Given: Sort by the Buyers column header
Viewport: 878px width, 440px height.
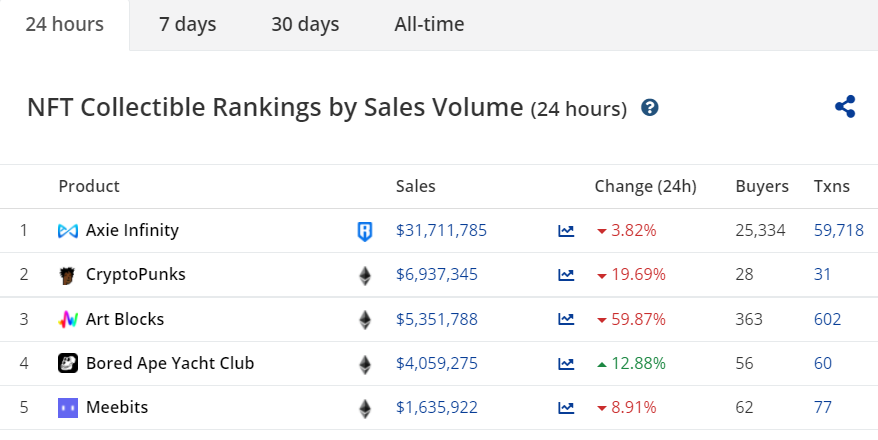Looking at the screenshot, I should tap(762, 186).
